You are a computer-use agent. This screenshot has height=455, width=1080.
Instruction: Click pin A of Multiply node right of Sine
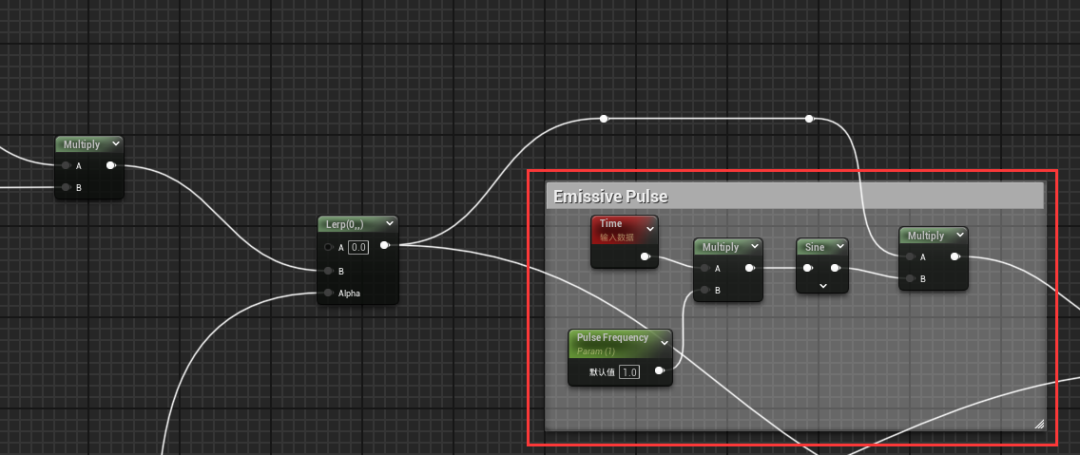coord(910,257)
